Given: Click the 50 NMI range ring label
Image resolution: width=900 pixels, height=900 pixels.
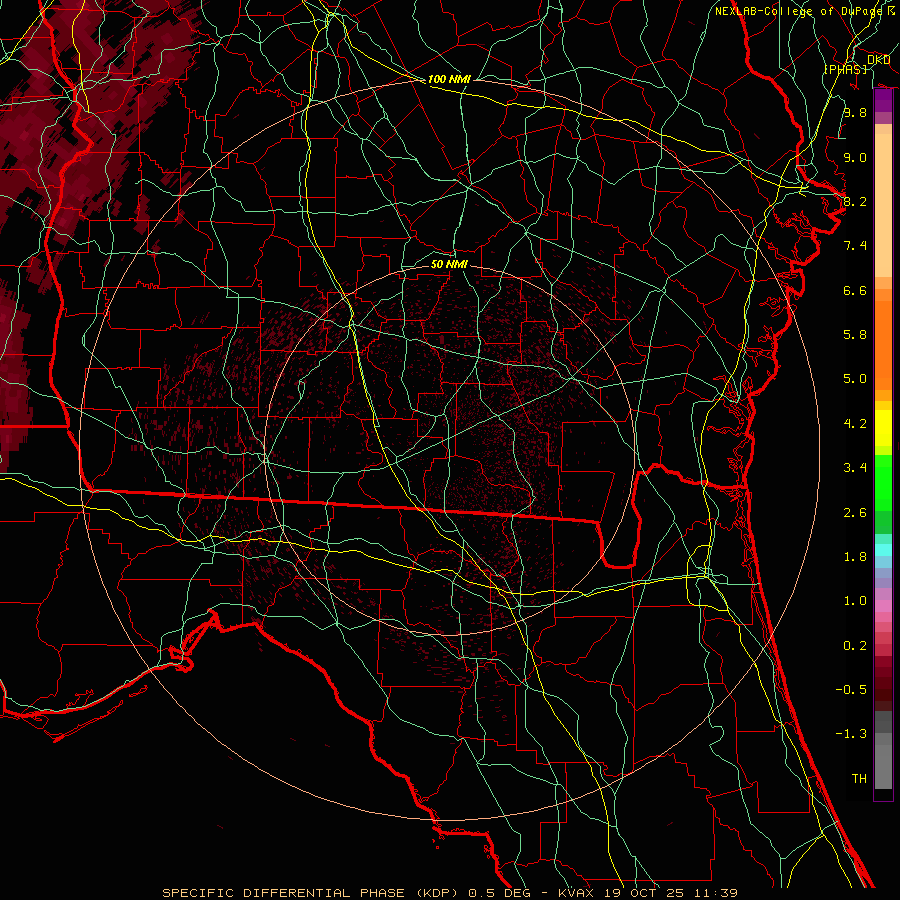Looking at the screenshot, I should (449, 264).
